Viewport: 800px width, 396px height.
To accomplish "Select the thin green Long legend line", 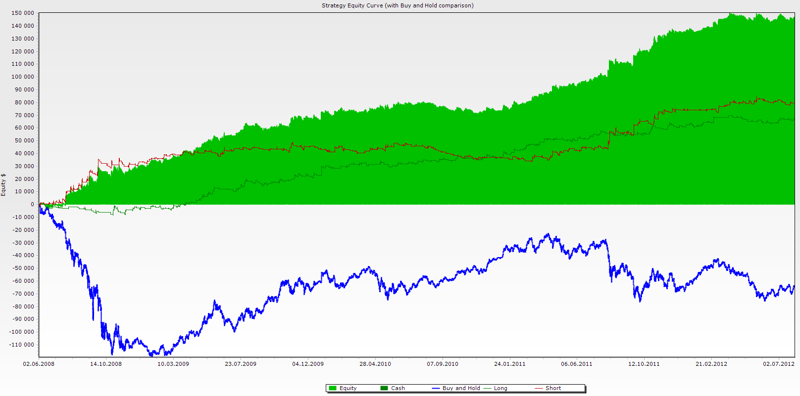I will 487,388.
